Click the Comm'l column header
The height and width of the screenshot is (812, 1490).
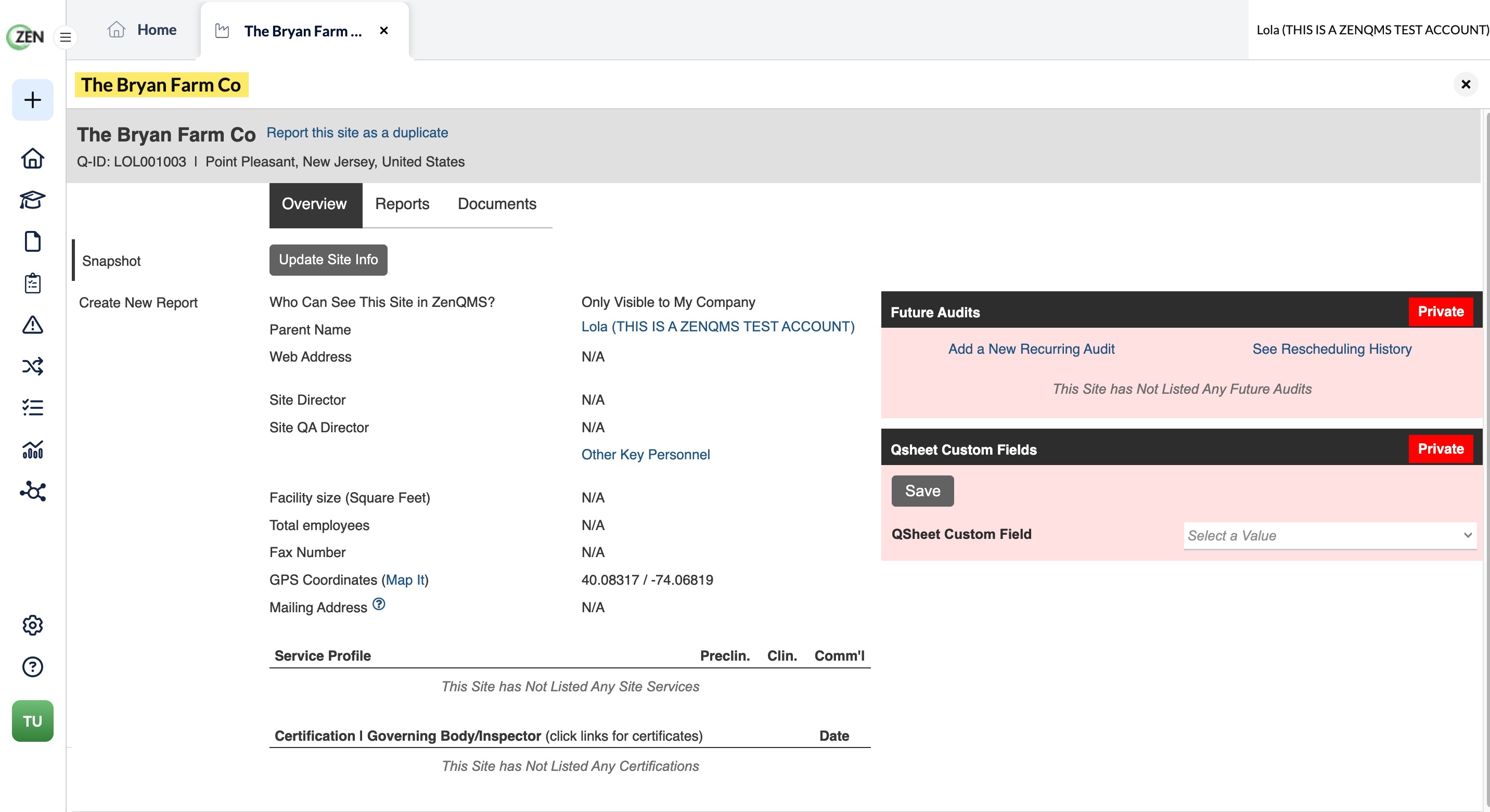pos(839,656)
